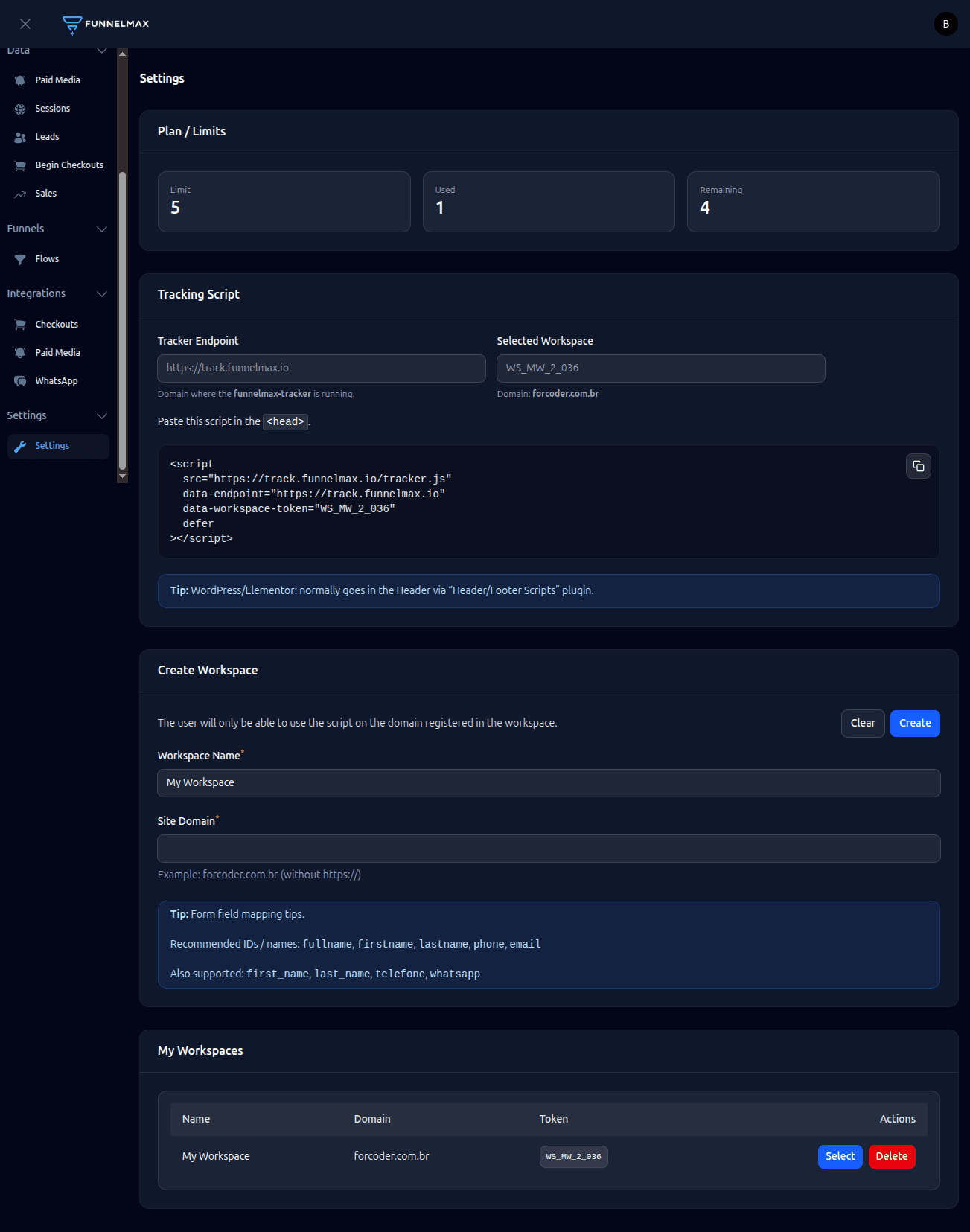
Task: Copy the tracking script to clipboard
Action: click(919, 466)
